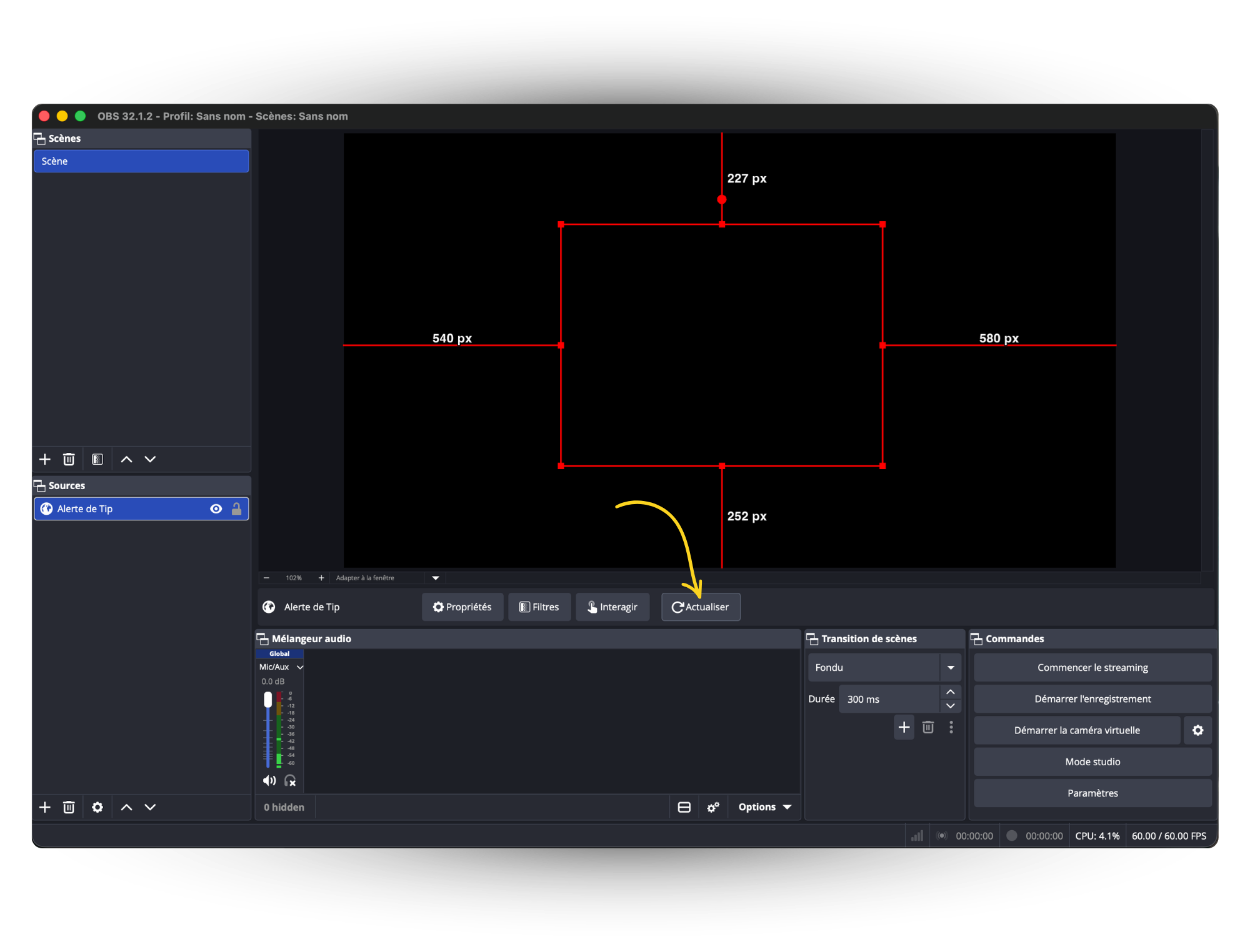Toggle audio mixer layout icon
This screenshot has height=952, width=1250.
pos(684,807)
